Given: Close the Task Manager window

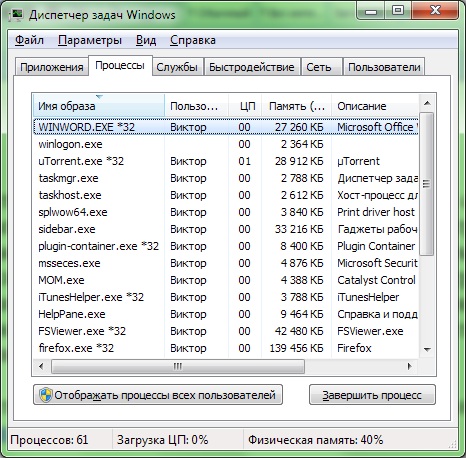Looking at the screenshot, I should pos(435,11).
